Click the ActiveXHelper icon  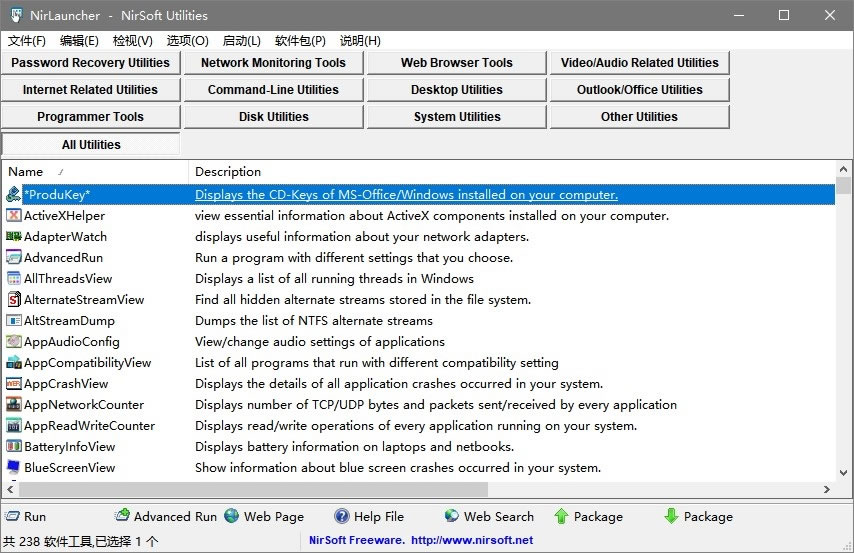pos(14,216)
